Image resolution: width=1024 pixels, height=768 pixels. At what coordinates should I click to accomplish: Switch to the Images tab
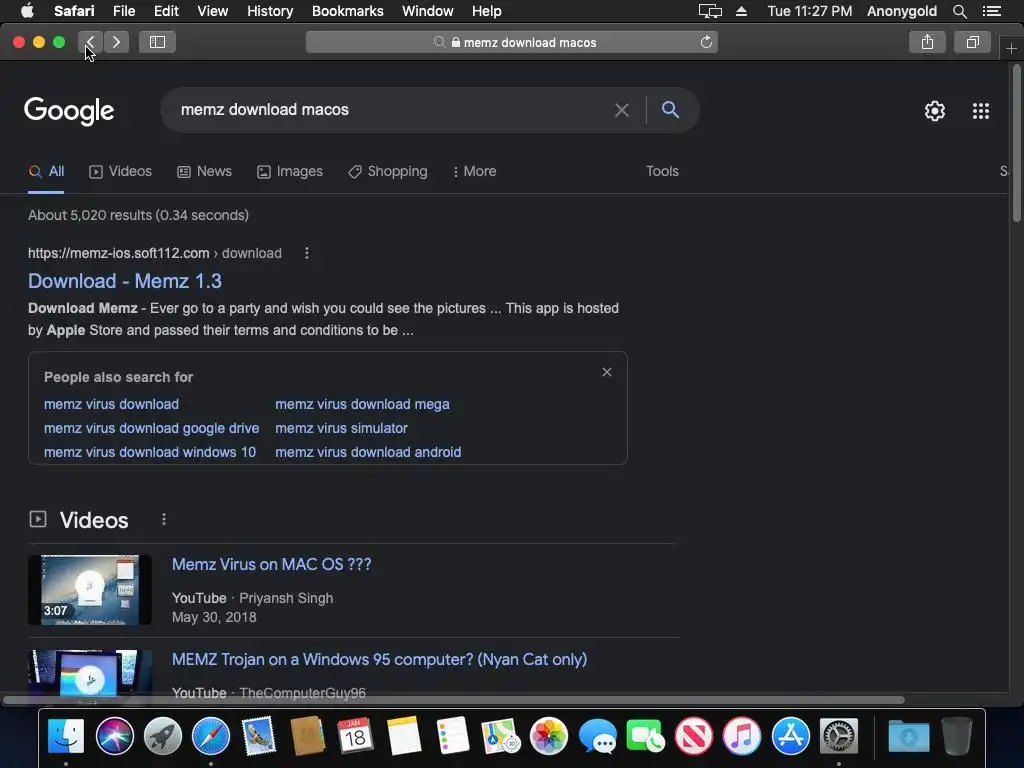290,172
